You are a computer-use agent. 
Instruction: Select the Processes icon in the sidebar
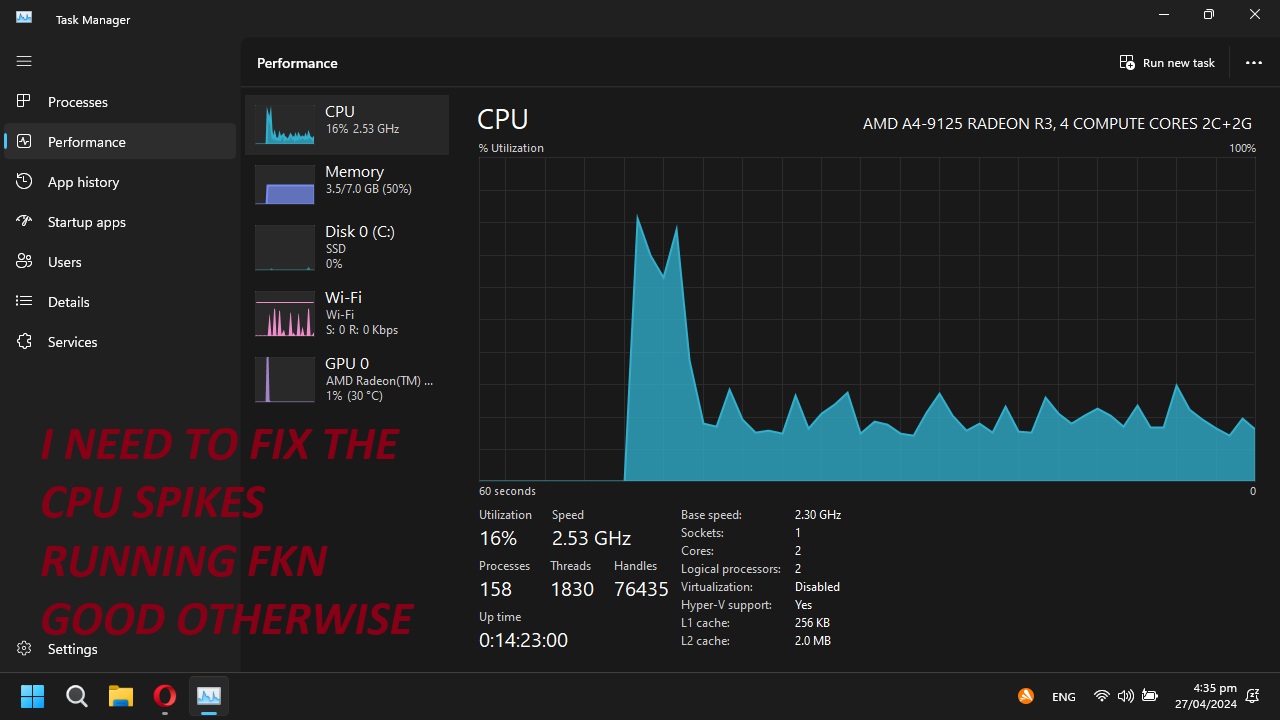[x=24, y=101]
